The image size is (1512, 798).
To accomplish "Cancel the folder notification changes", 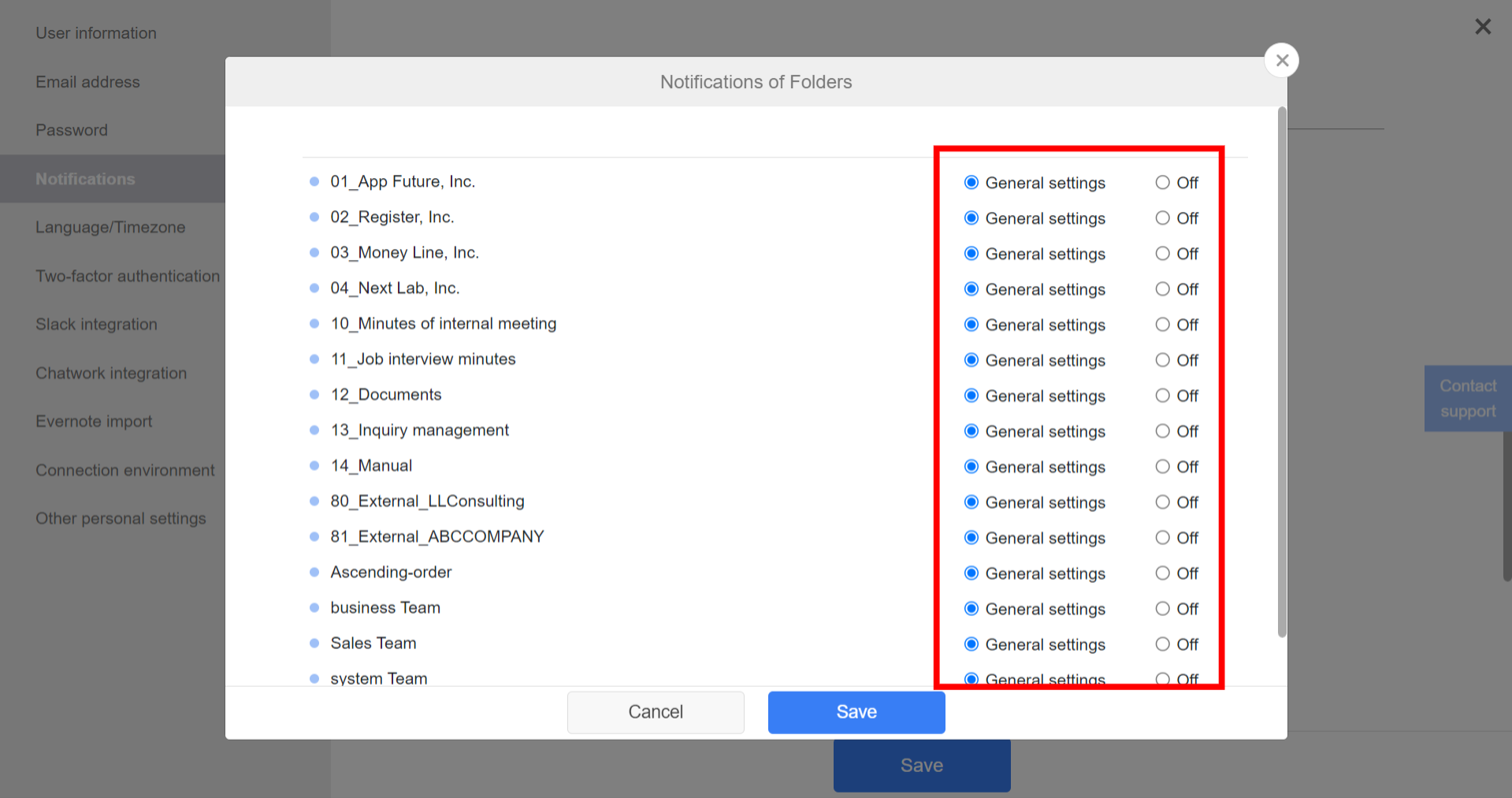I will (x=656, y=711).
